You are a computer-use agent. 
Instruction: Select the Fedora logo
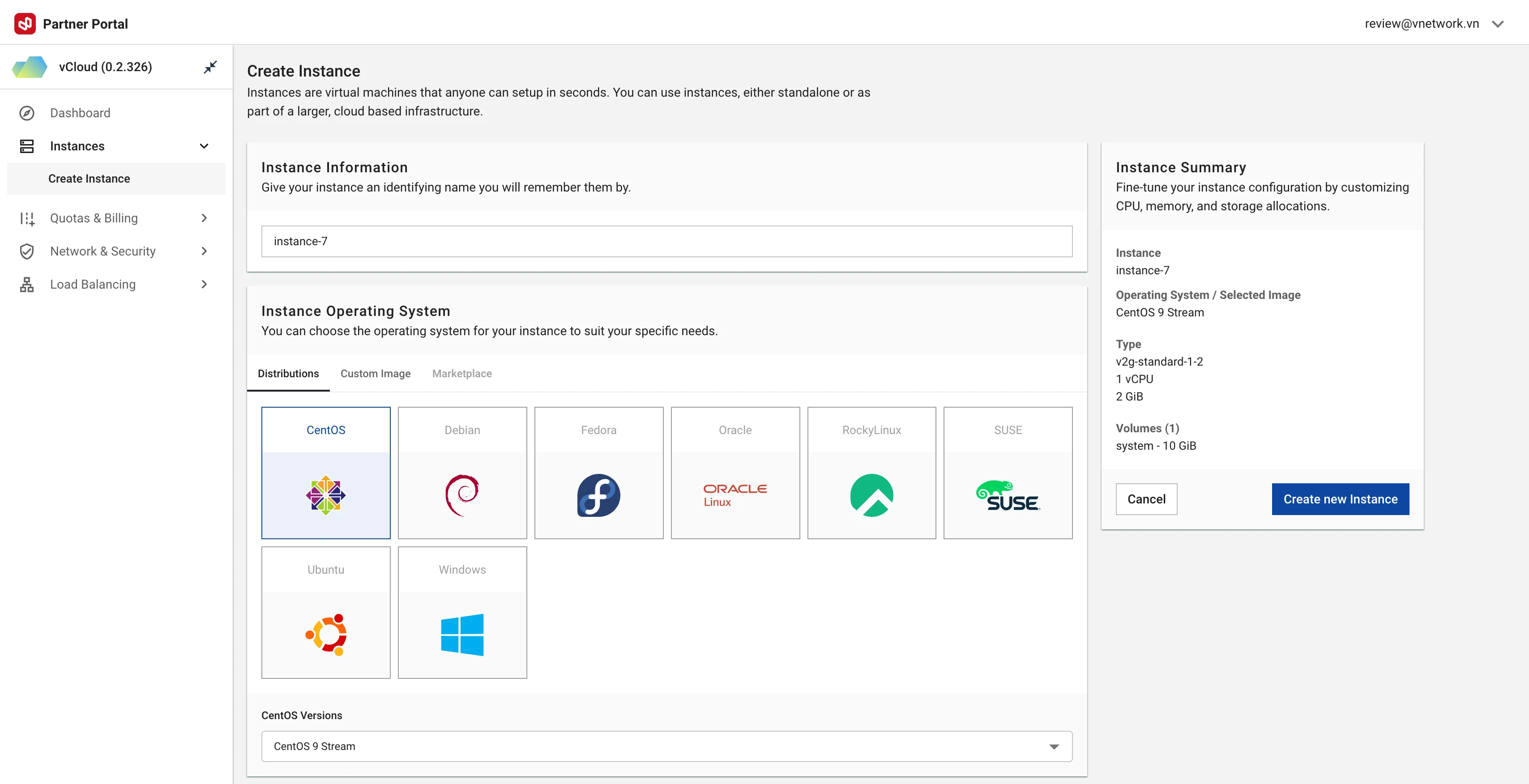point(598,495)
